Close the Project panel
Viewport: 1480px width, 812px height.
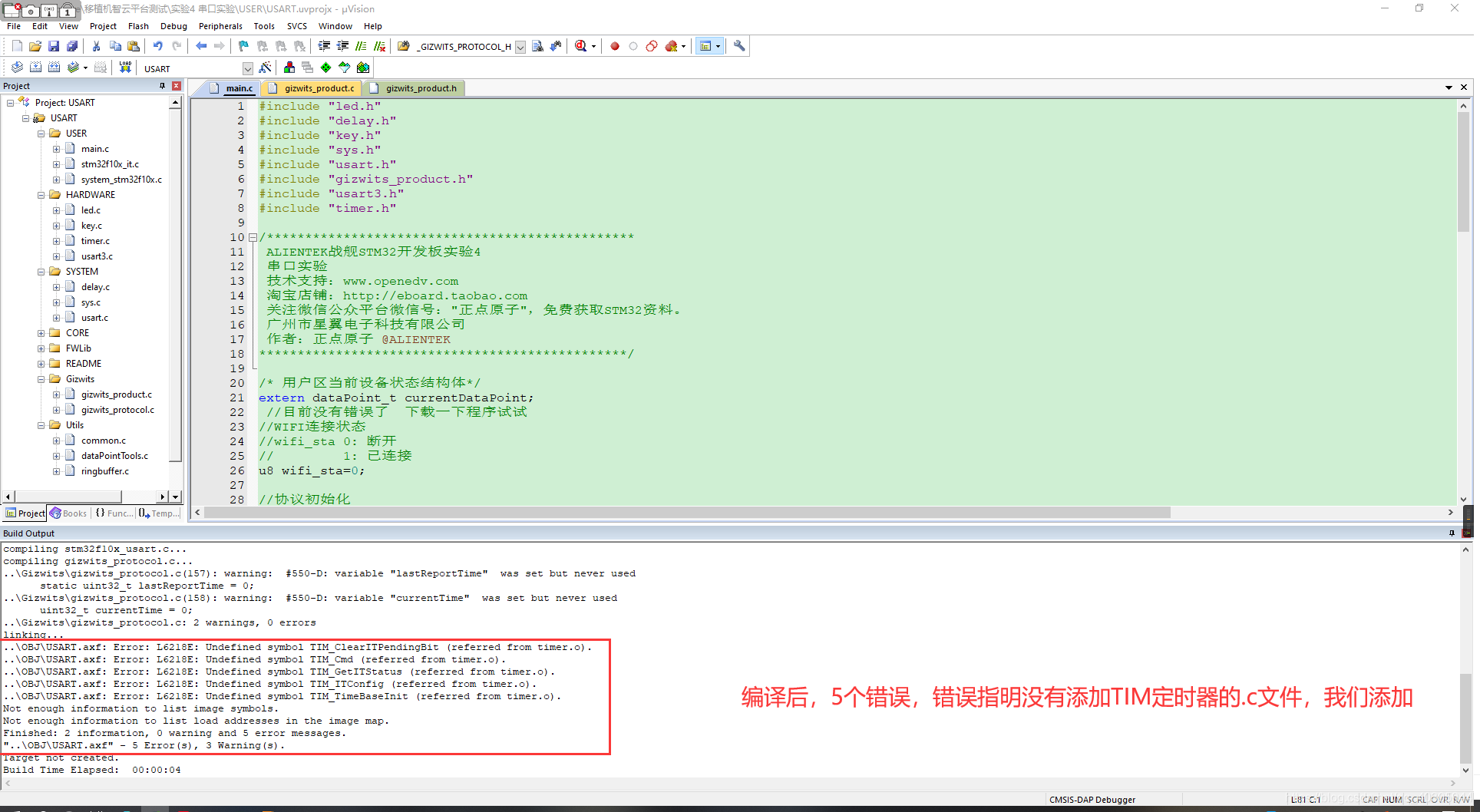[x=177, y=86]
